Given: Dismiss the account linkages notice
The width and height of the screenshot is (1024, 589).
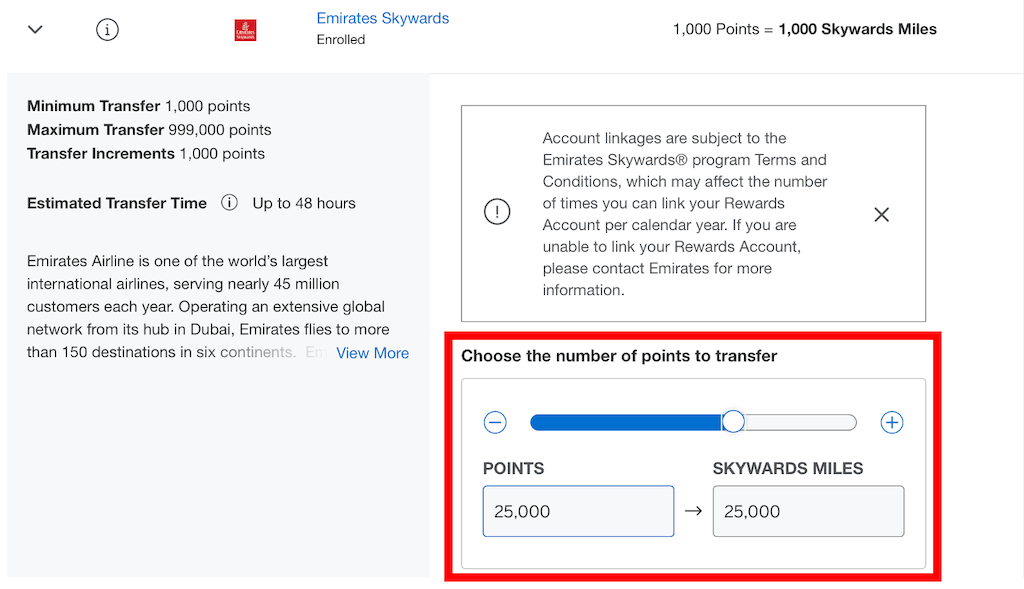Looking at the screenshot, I should (881, 214).
